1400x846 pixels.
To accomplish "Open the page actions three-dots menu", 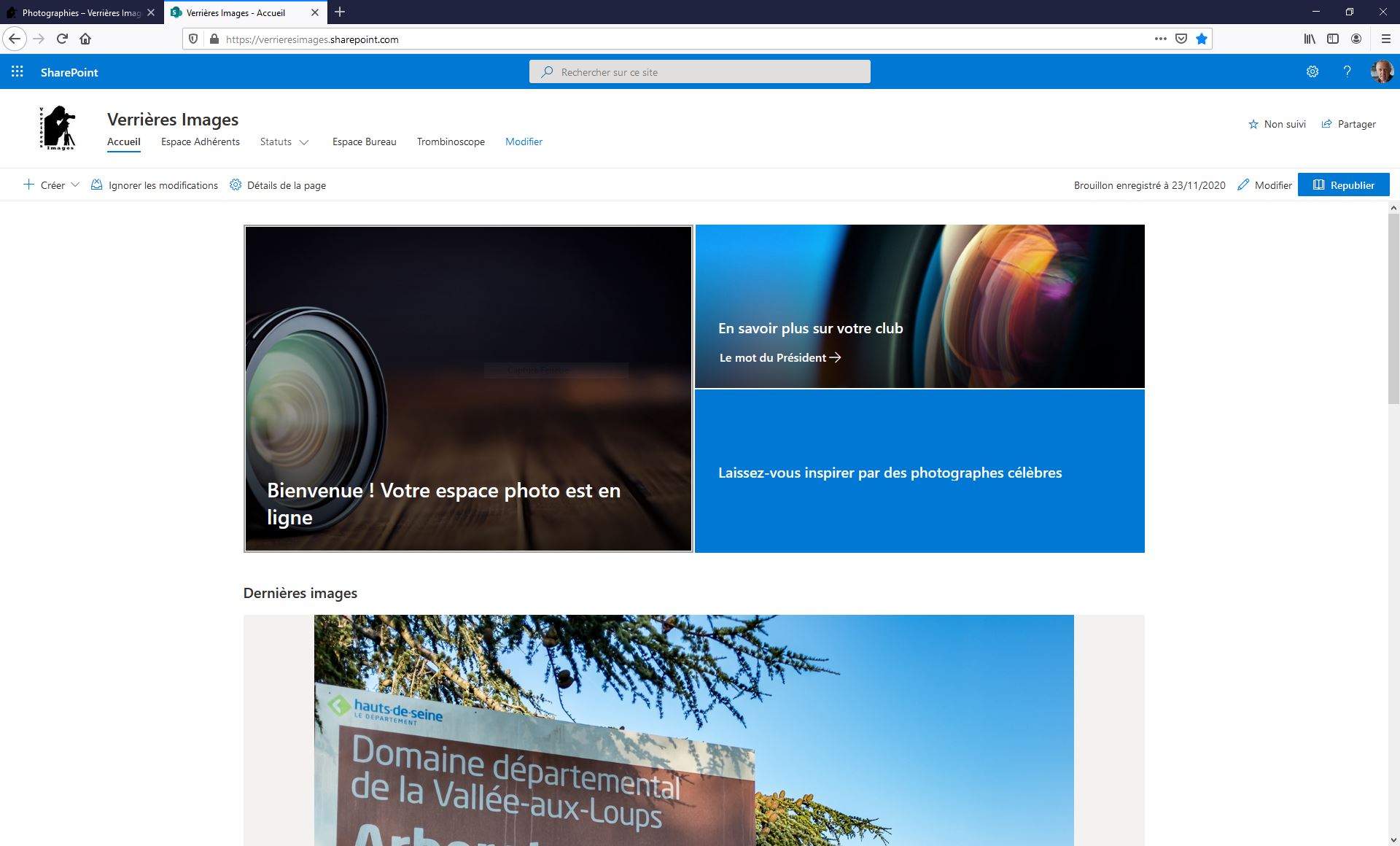I will 1161,39.
